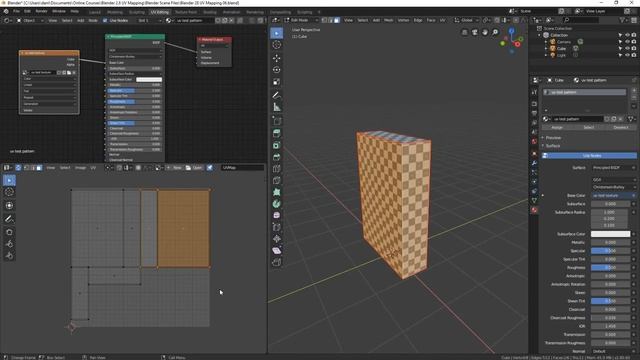Select the Extrude Region tool

[x=277, y=133]
